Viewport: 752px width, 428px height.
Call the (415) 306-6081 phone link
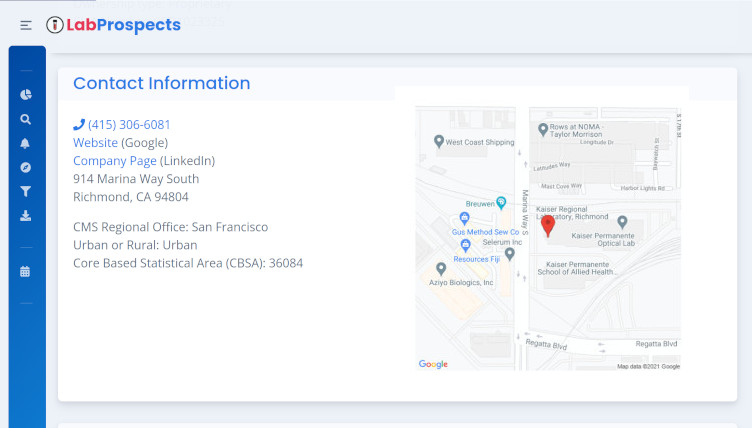pyautogui.click(x=129, y=125)
